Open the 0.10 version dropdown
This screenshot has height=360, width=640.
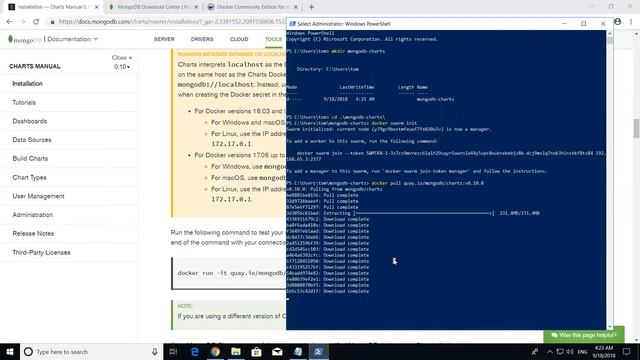pyautogui.click(x=122, y=67)
